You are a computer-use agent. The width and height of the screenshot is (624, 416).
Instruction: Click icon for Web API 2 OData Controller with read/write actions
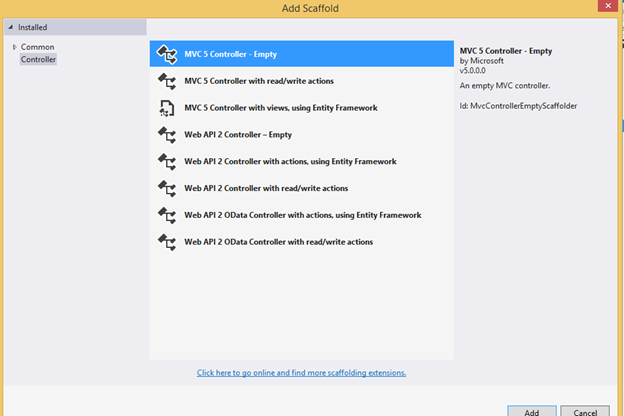pyautogui.click(x=167, y=242)
